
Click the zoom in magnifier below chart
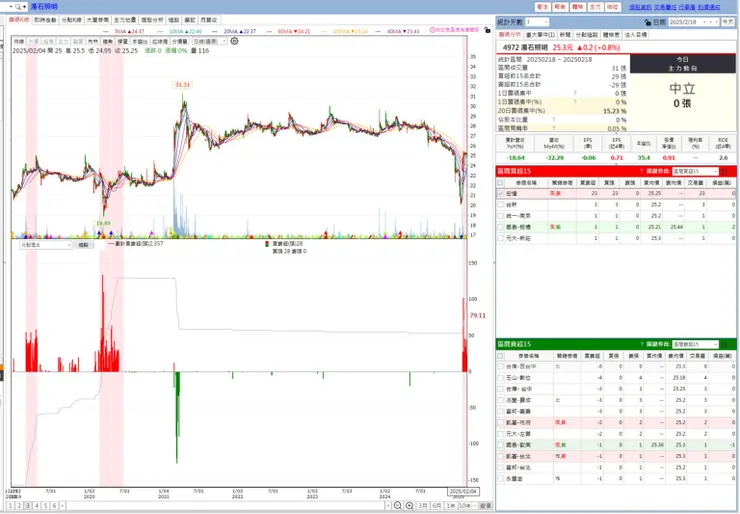410,506
